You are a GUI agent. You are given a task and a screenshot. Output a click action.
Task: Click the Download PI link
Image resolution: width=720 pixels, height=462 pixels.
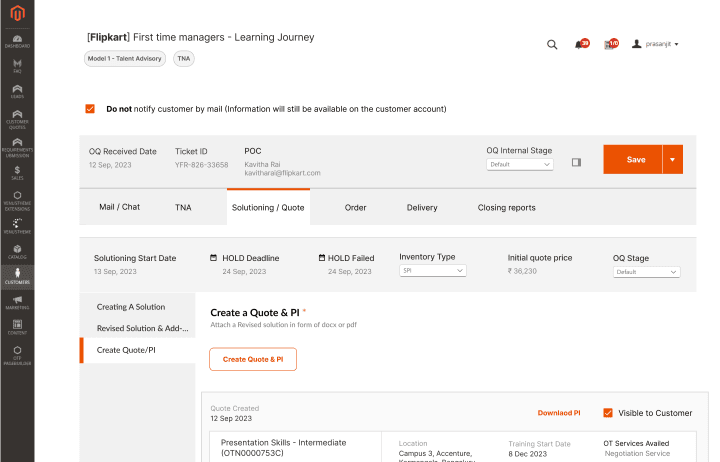[x=559, y=413]
